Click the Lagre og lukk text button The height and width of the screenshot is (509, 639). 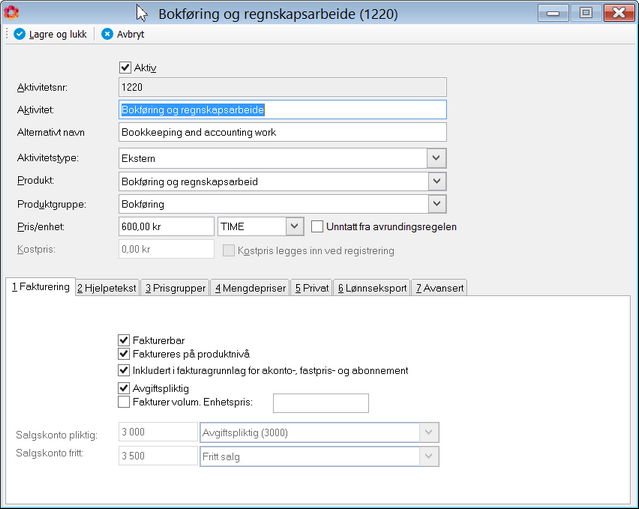point(57,35)
